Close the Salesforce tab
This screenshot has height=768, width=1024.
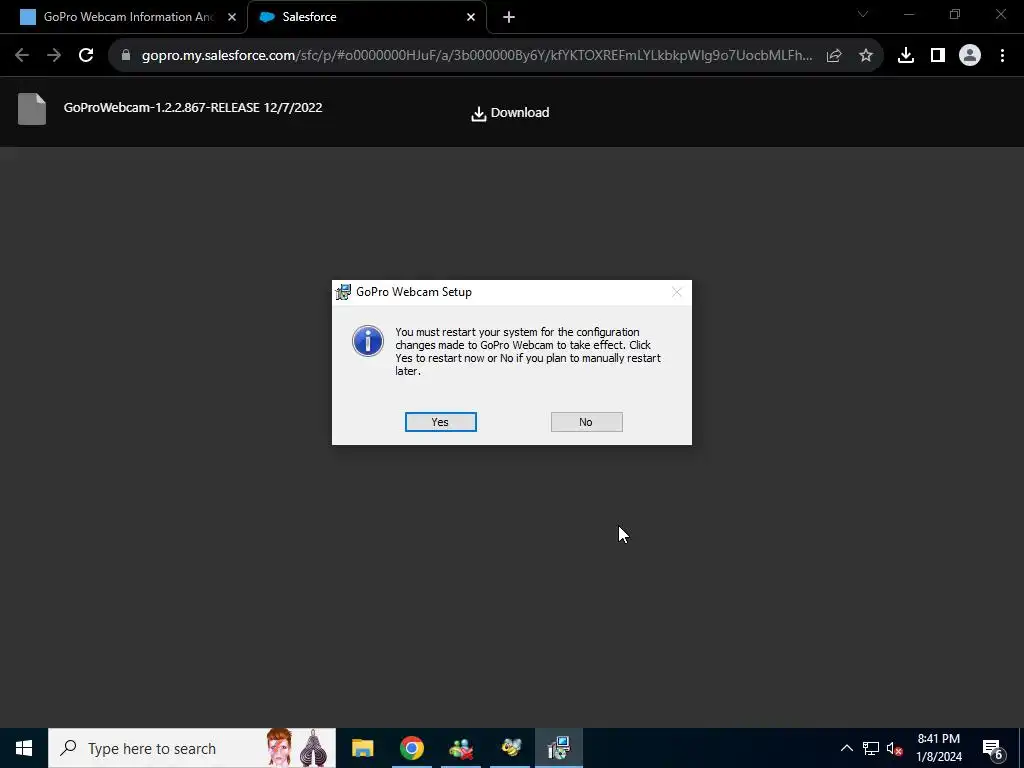click(x=471, y=17)
